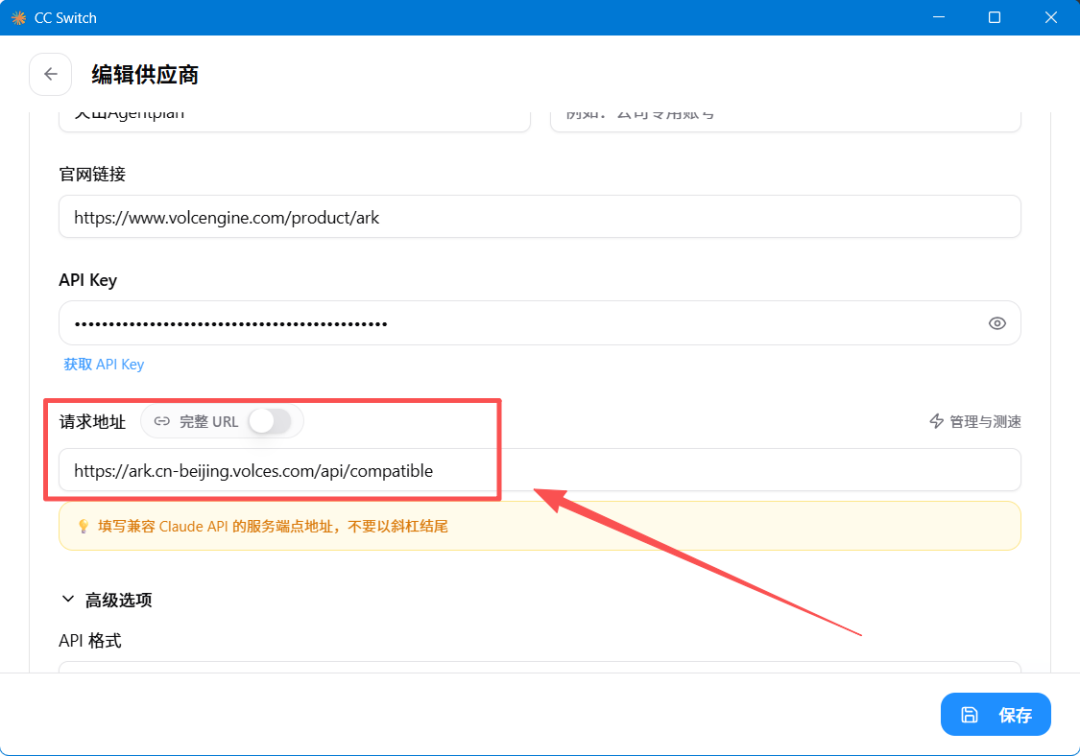Reveal the API Key with eye icon

pos(997,323)
